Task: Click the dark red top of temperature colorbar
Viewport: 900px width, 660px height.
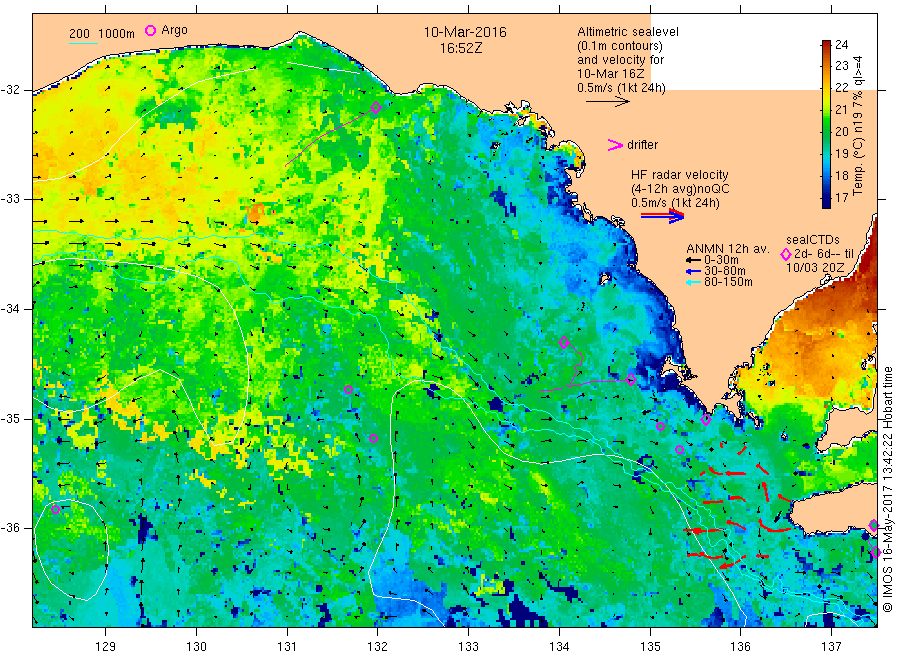Action: [x=826, y=44]
